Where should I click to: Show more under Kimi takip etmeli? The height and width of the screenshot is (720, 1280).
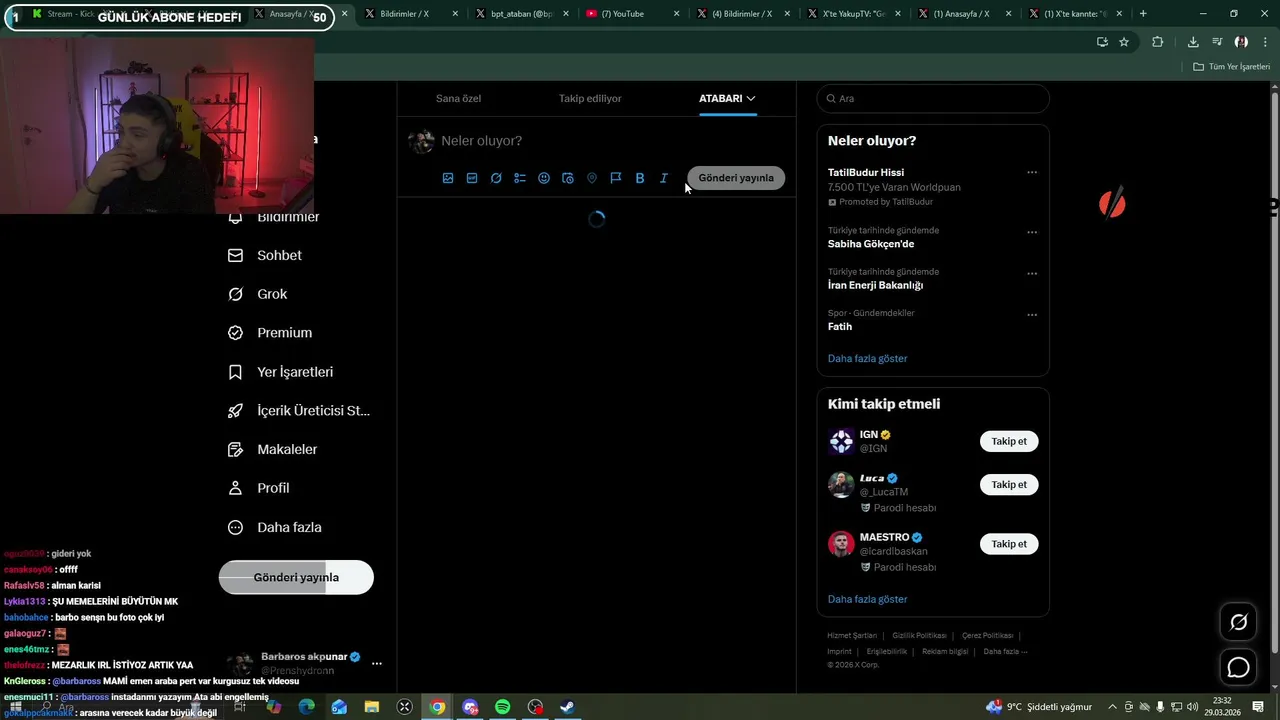(x=867, y=599)
